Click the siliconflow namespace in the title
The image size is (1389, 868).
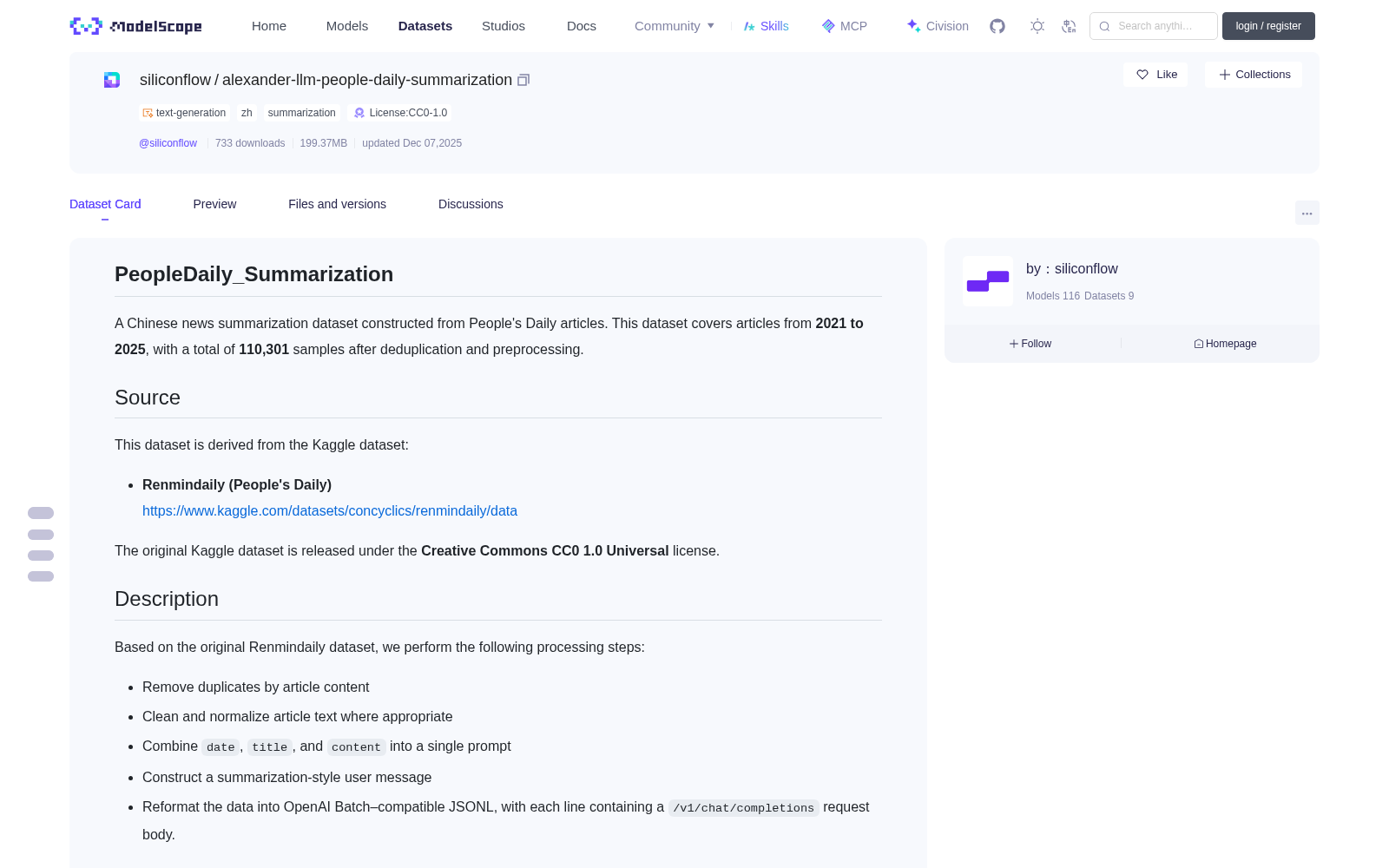pos(175,80)
